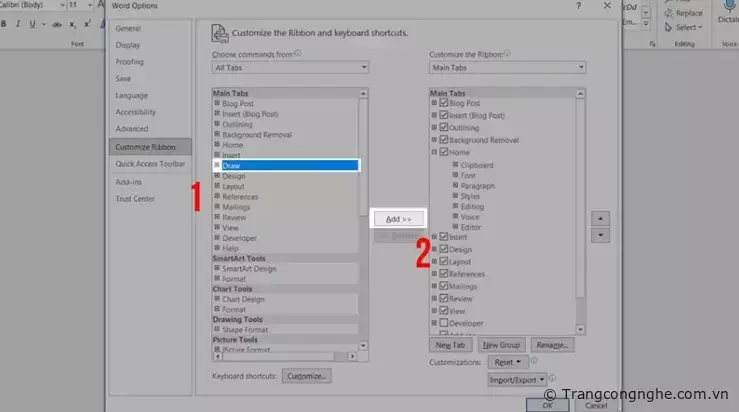
Task: Uncheck the Blog Post checkbox
Action: tap(444, 103)
